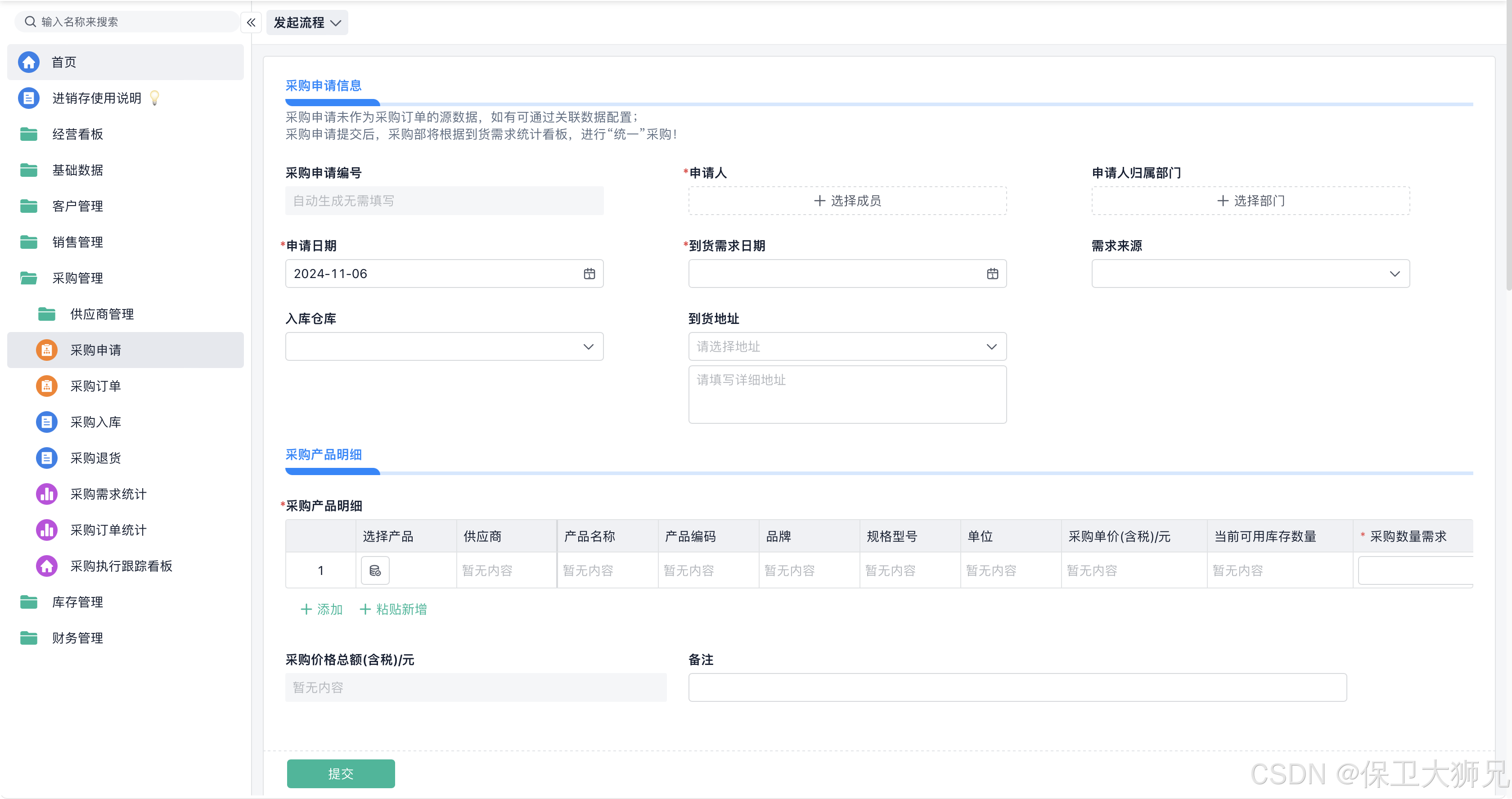Expand the 库存管理 folder

pyautogui.click(x=77, y=602)
